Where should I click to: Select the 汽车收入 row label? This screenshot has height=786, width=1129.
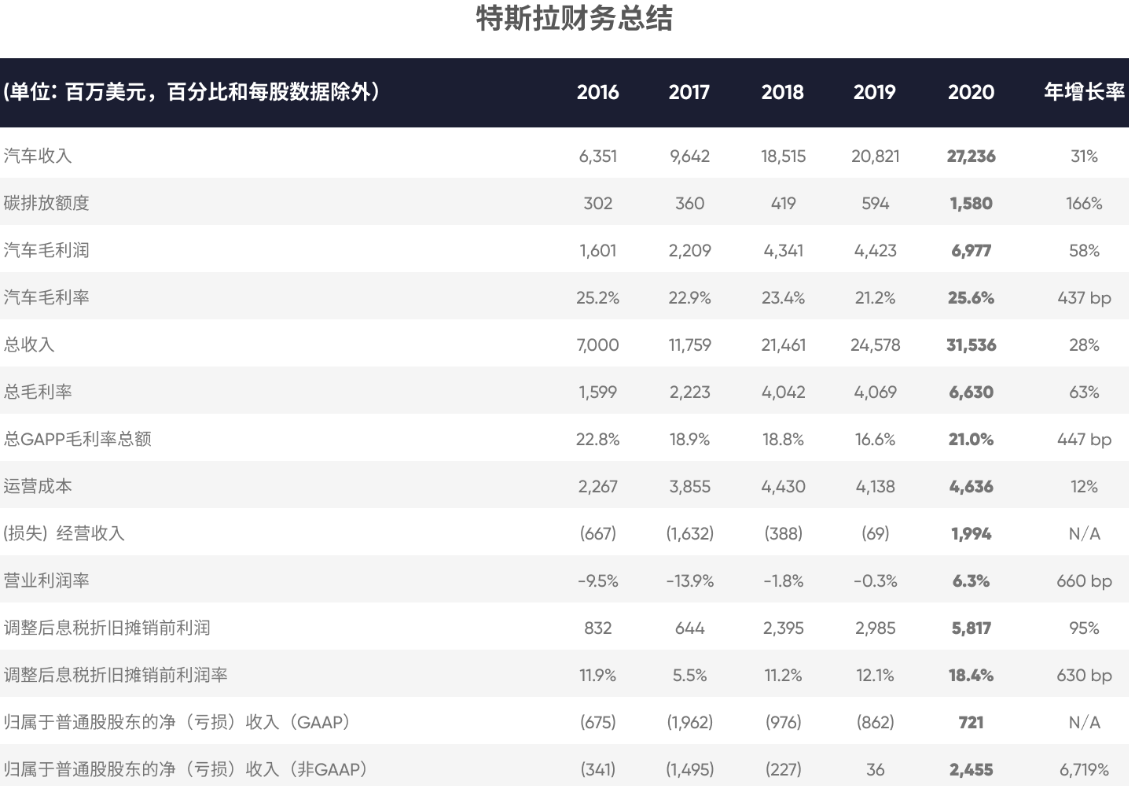[38, 156]
